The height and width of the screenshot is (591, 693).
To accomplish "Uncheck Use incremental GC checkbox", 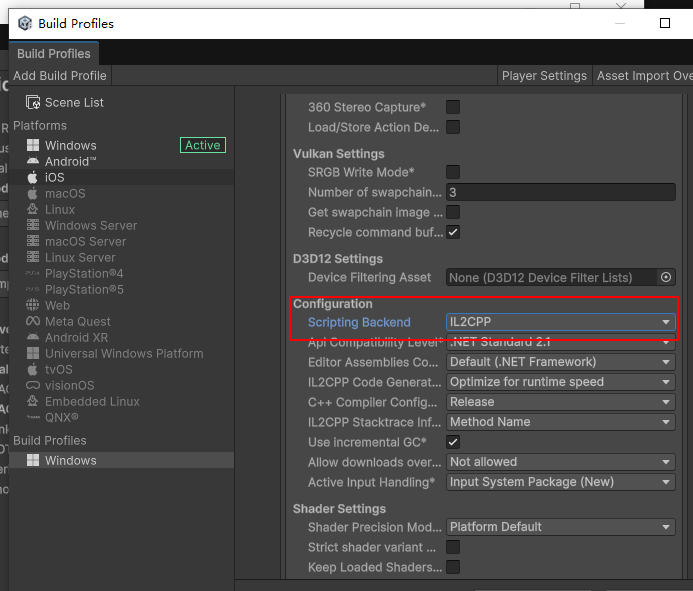I will [x=453, y=442].
